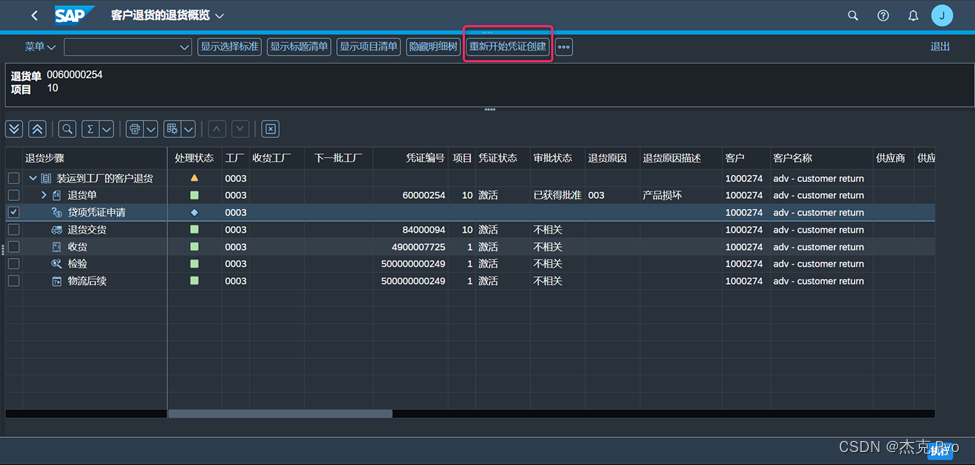The image size is (975, 465).
Task: Click the 显示项目清单 button
Action: click(369, 47)
